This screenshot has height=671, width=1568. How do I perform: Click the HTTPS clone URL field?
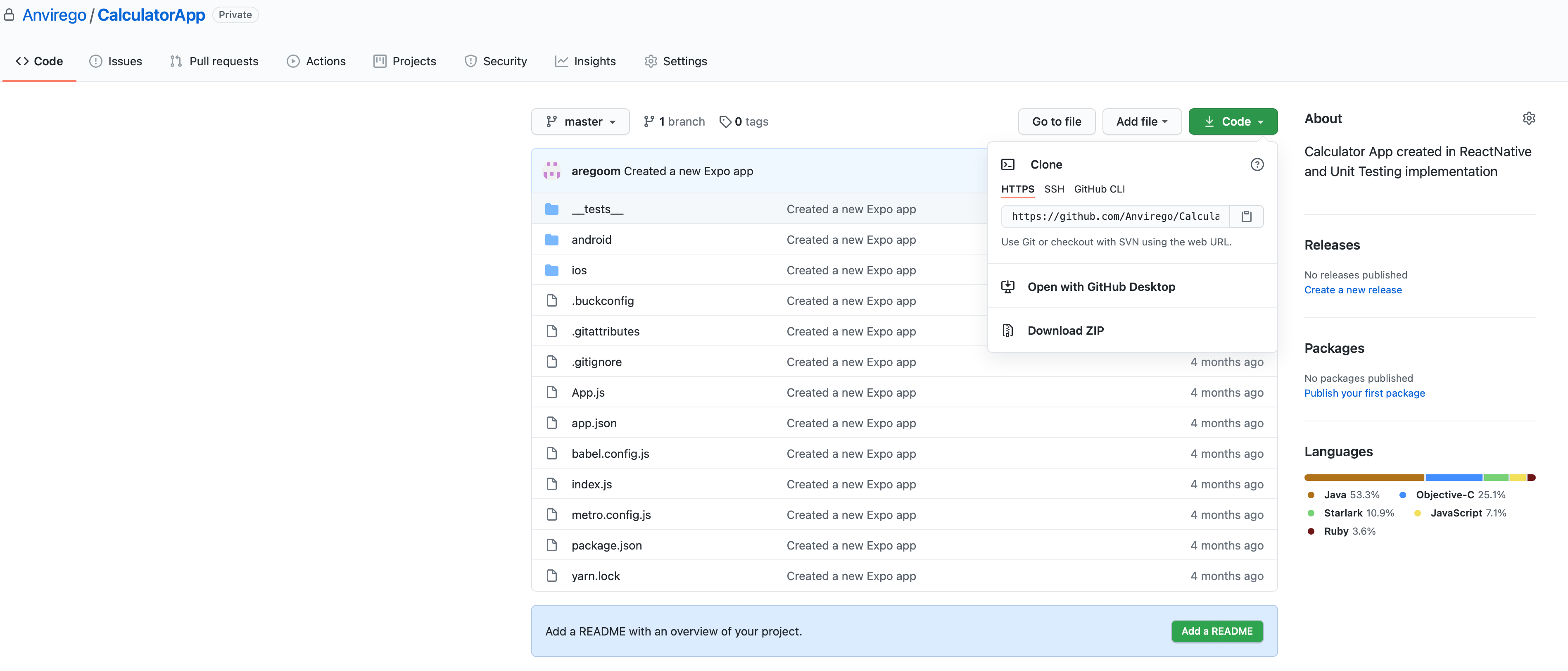pyautogui.click(x=1114, y=216)
